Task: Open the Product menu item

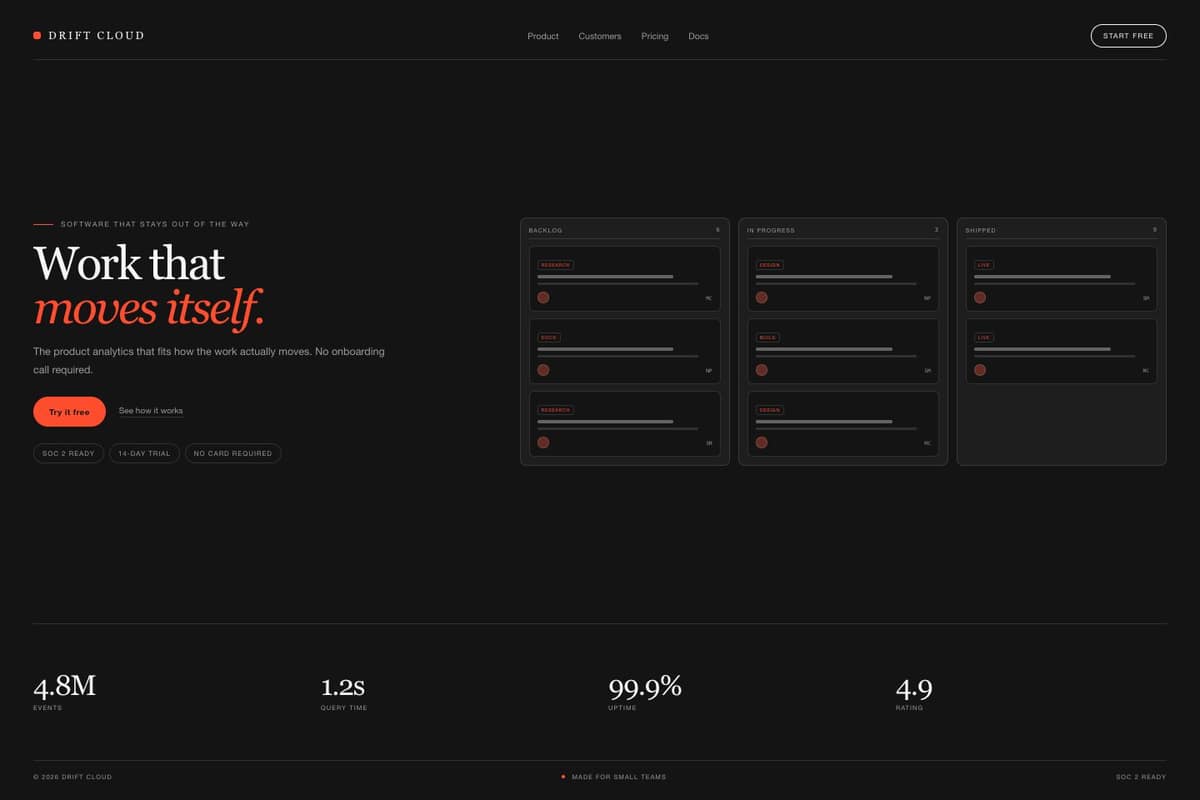Action: (543, 36)
